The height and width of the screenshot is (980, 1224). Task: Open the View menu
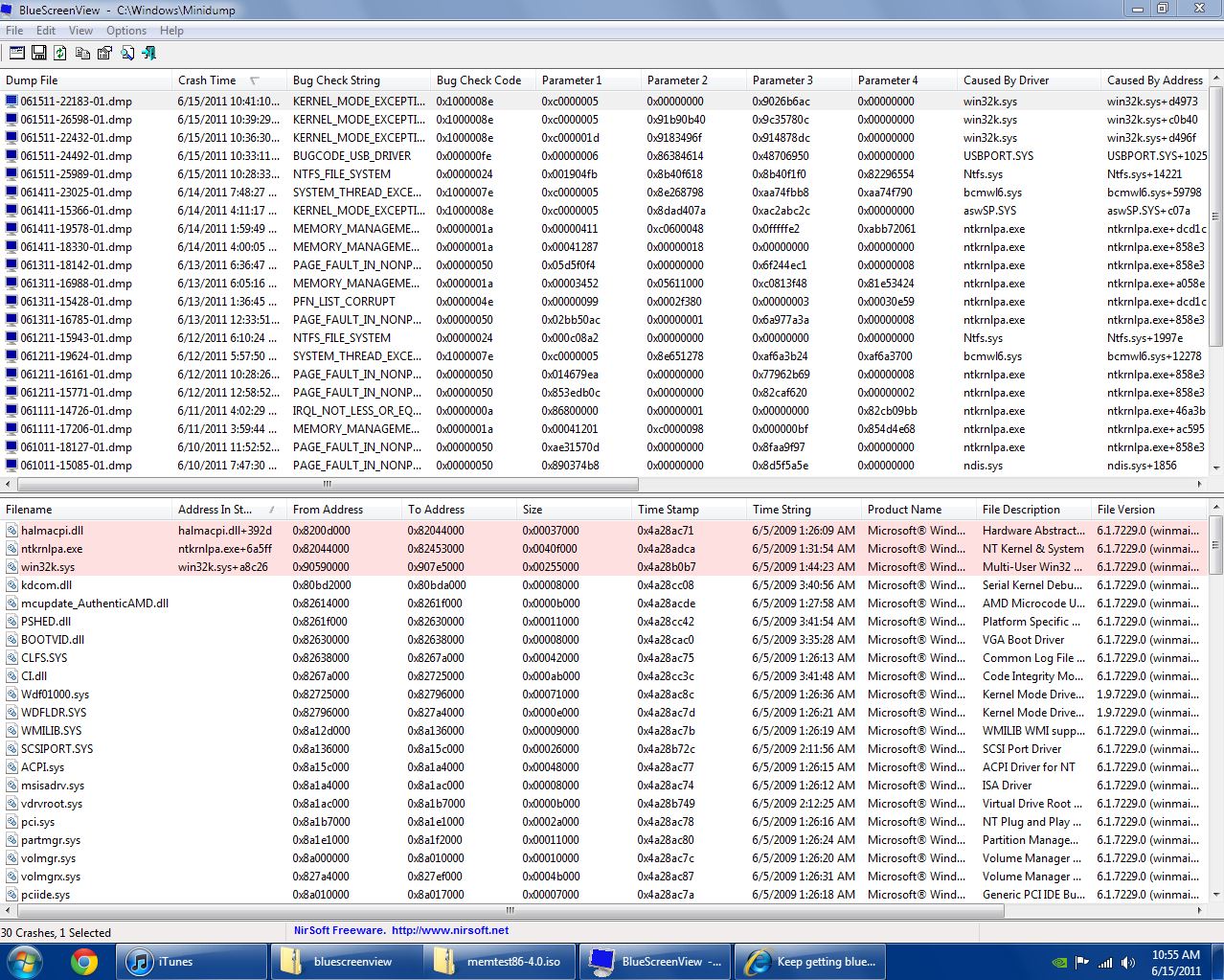(x=81, y=31)
